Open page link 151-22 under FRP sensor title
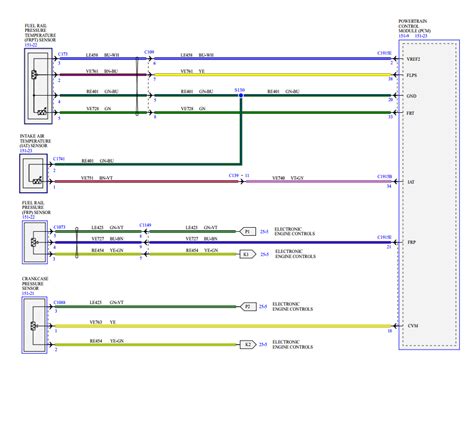Image resolution: width=474 pixels, height=425 pixels. pos(28,217)
